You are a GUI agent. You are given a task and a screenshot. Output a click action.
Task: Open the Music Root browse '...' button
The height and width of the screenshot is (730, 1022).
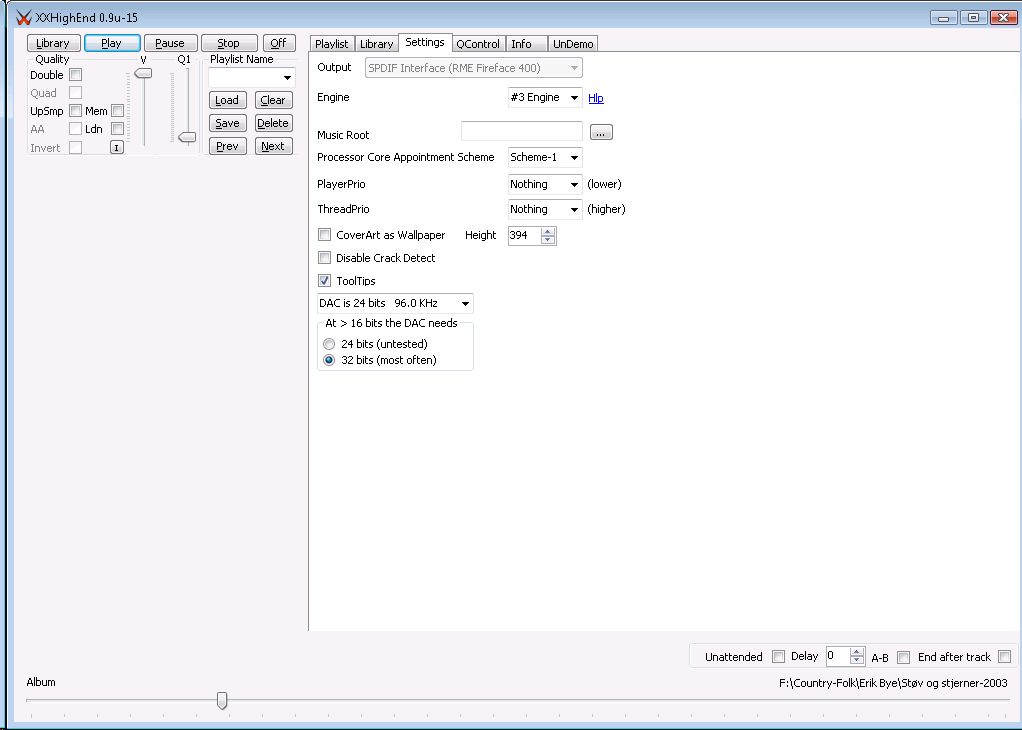click(601, 132)
